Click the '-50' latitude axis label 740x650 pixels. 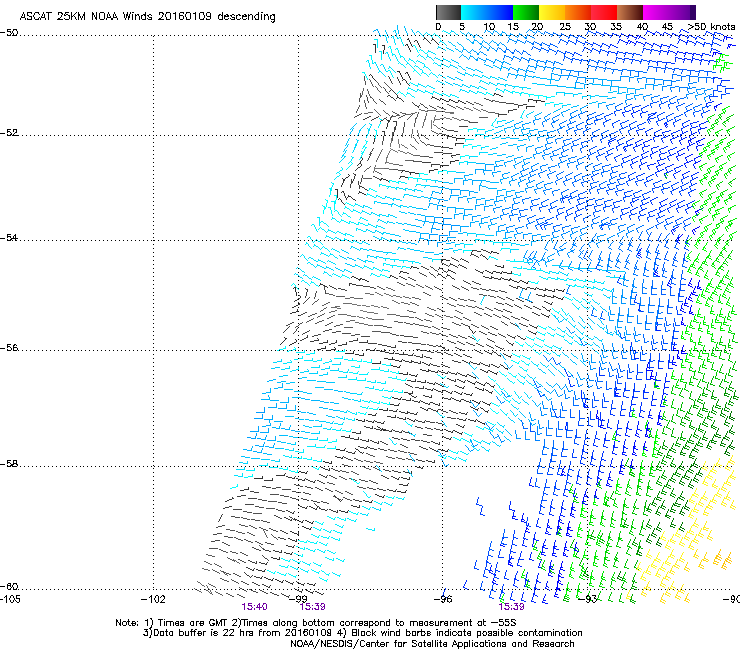coord(9,33)
